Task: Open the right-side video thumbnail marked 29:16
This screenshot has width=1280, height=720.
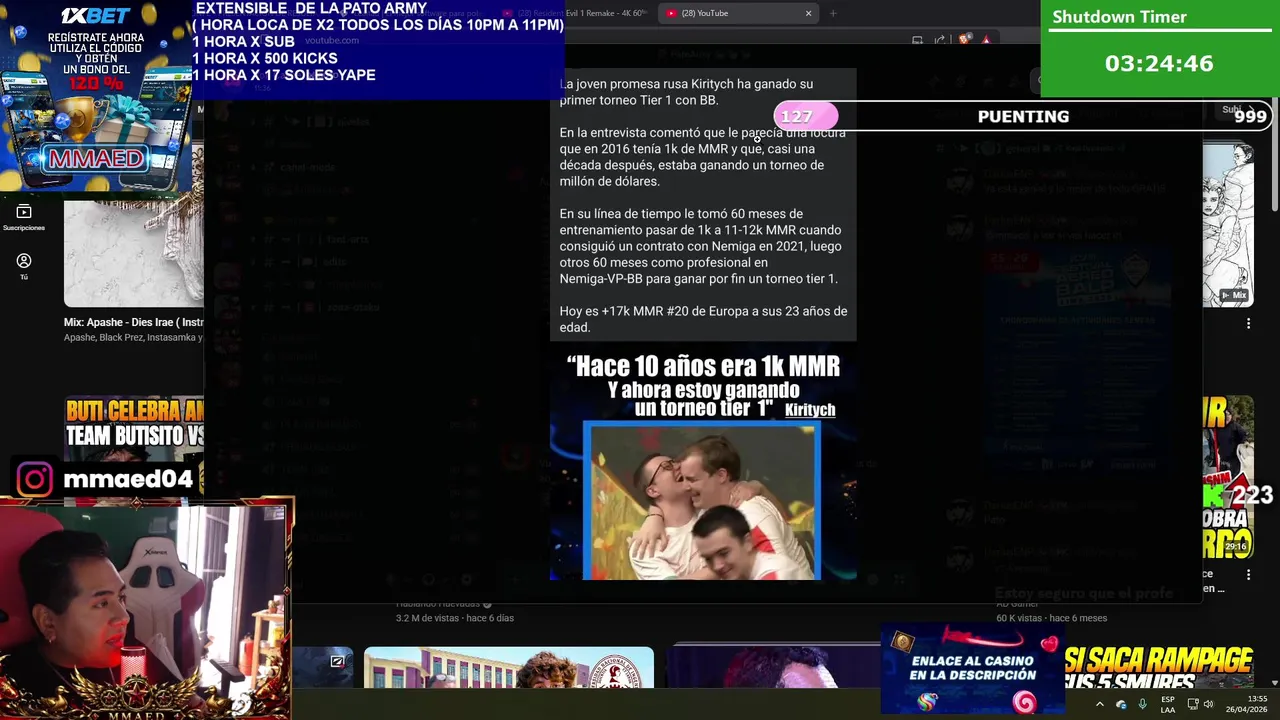Action: 1228,476
